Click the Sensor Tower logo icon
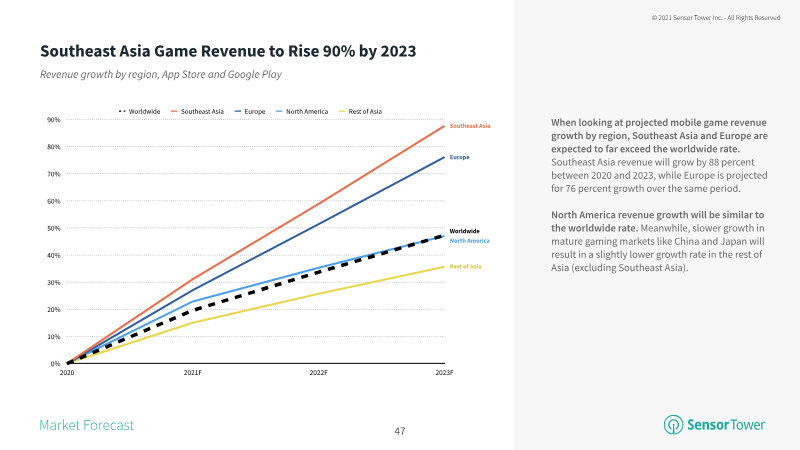Image resolution: width=800 pixels, height=450 pixels. 673,424
